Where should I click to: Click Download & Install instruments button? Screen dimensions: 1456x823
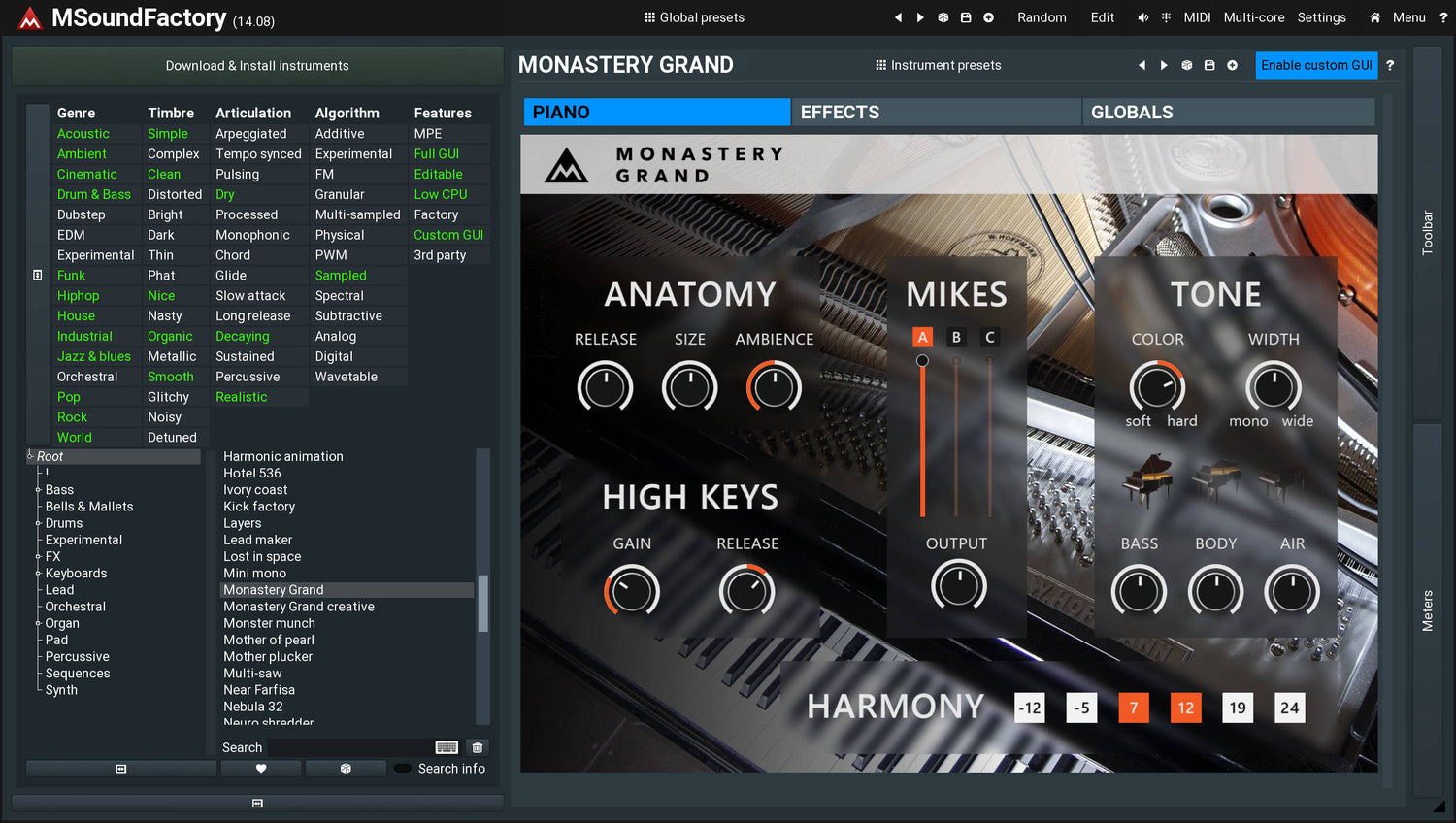(x=257, y=66)
